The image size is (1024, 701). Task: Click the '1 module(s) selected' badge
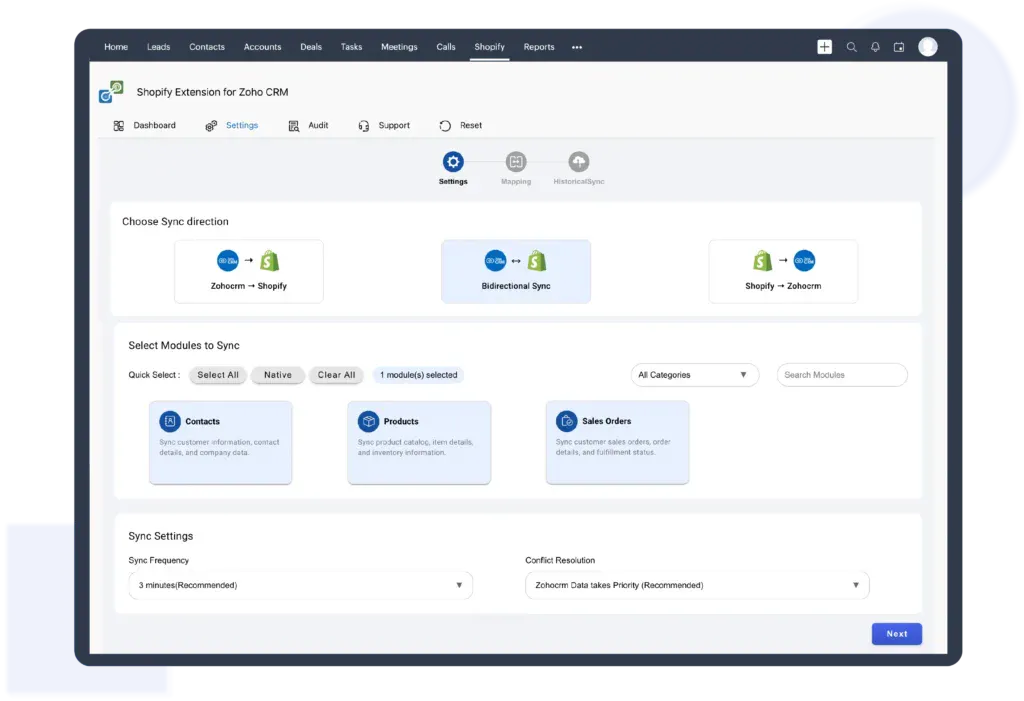point(419,375)
